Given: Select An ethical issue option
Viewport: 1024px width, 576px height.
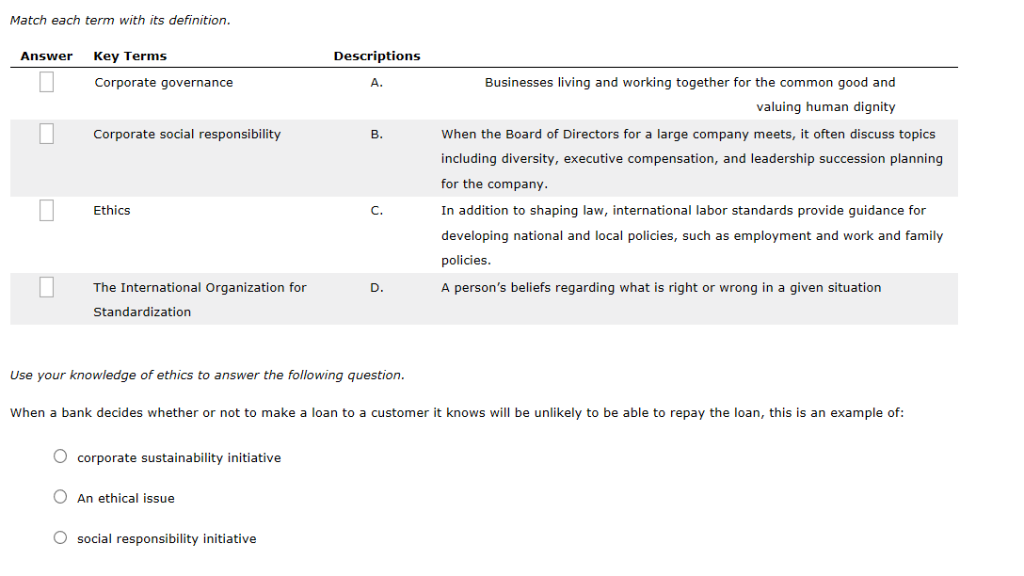Looking at the screenshot, I should coord(60,497).
